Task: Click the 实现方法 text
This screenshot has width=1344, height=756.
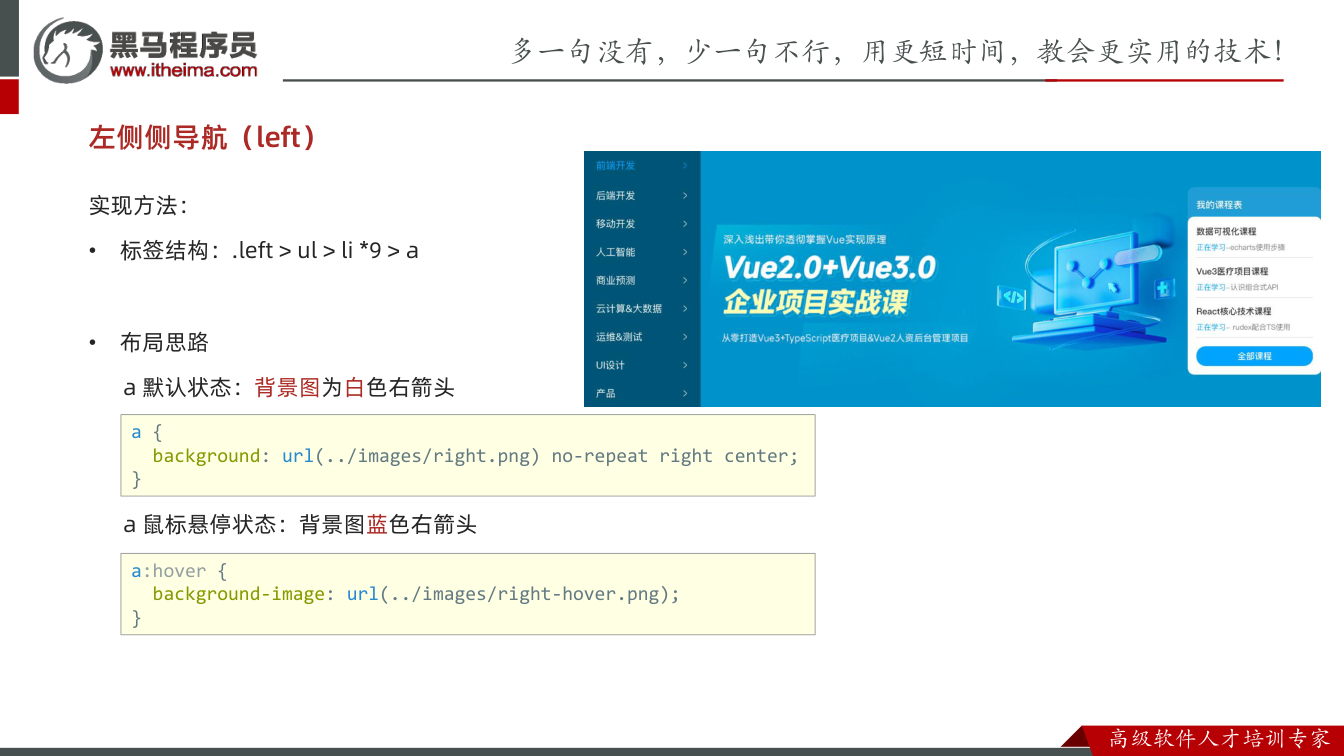Action: coord(139,206)
